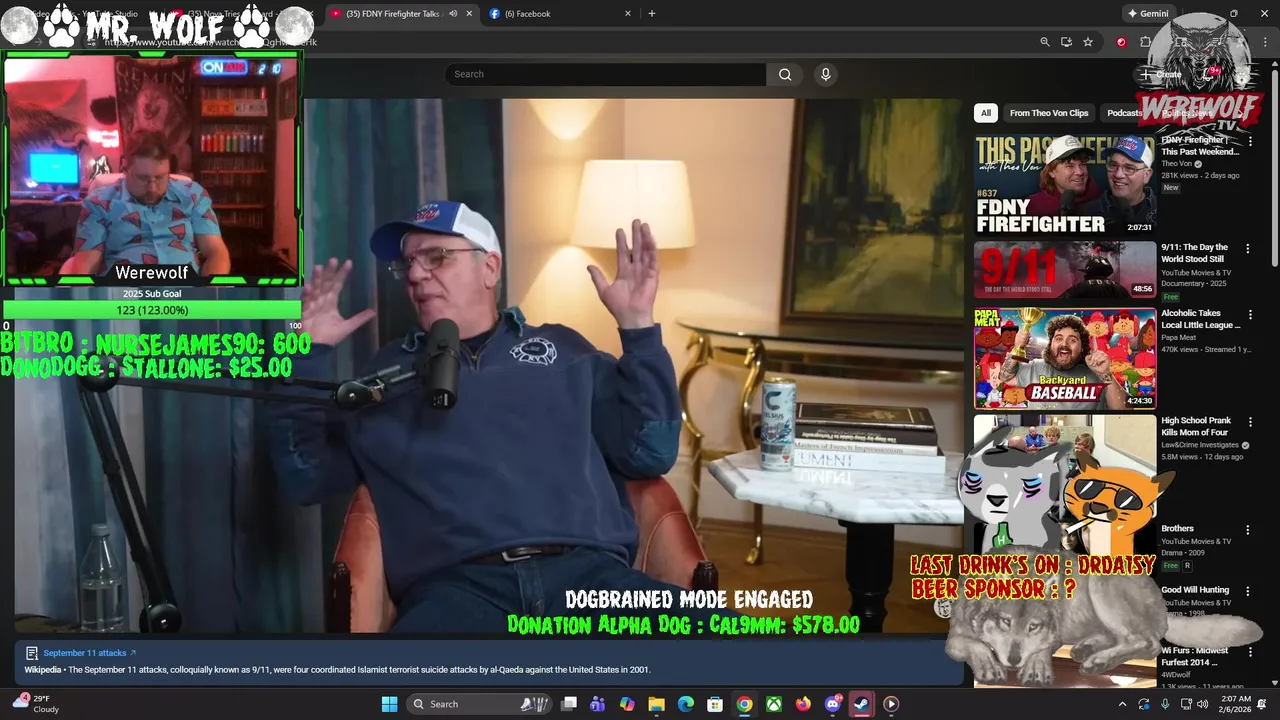This screenshot has width=1280, height=720.
Task: Open the Brothers movie title link
Action: [1178, 528]
